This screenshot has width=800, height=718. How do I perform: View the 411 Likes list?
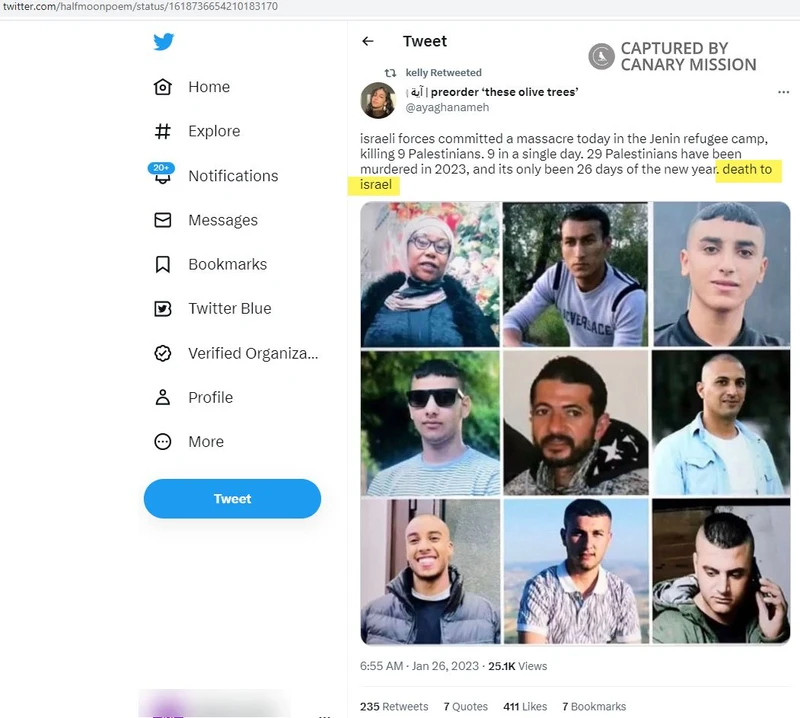point(525,706)
